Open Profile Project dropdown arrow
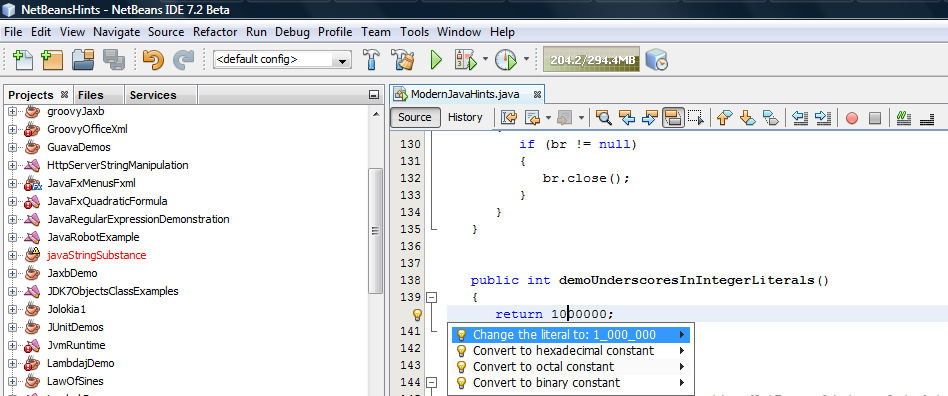This screenshot has width=948, height=396. pos(526,59)
